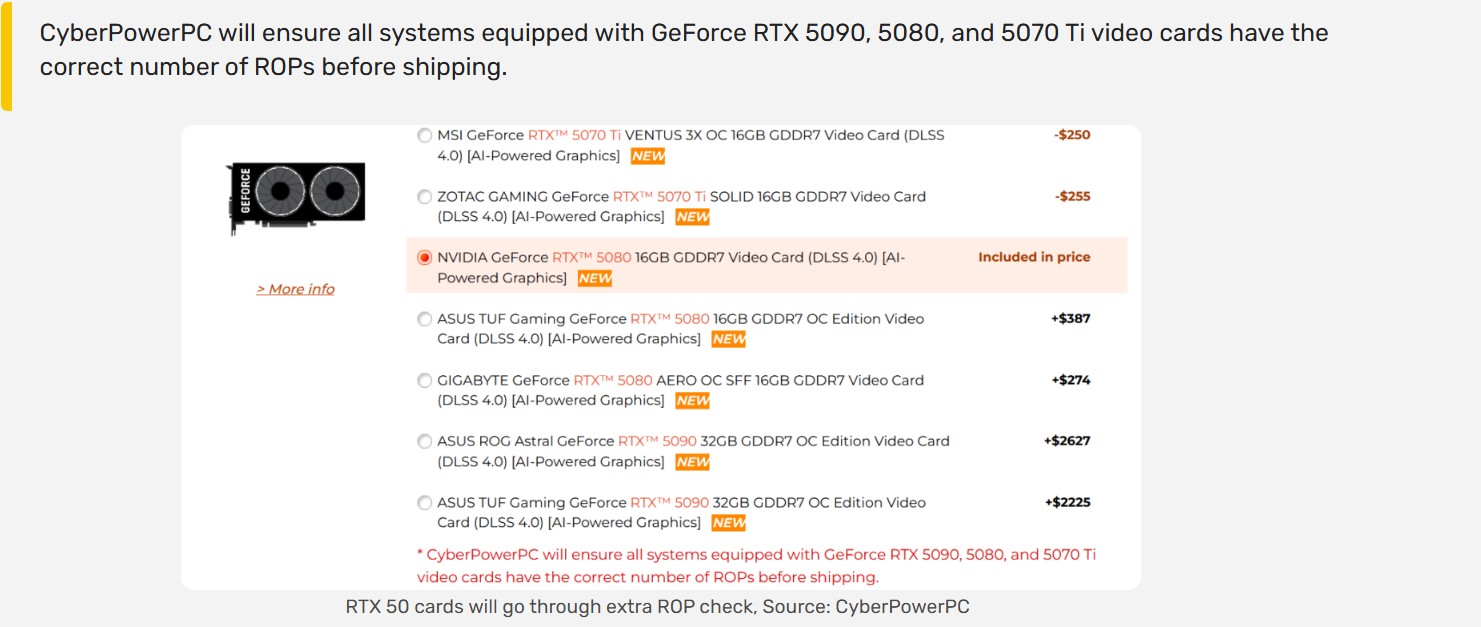Click the NEW badge next to GIGABYTE AERO card

point(693,400)
